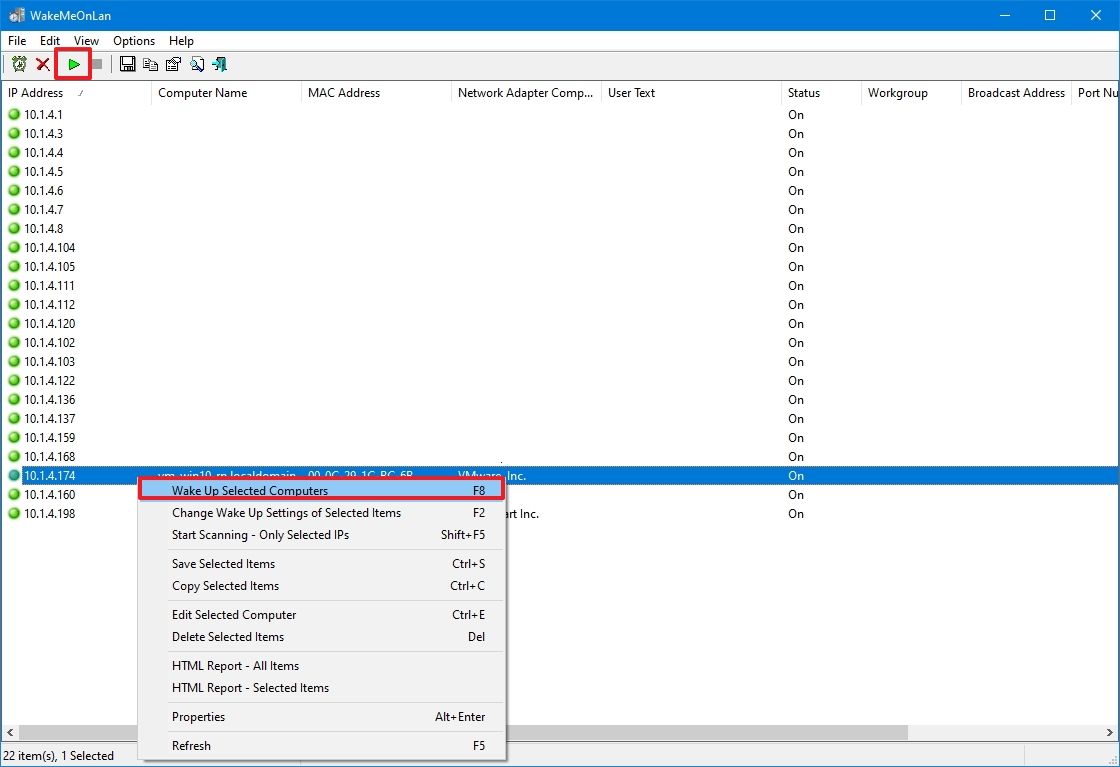Choose Wake Up Selected Computers from the menu

pos(250,490)
